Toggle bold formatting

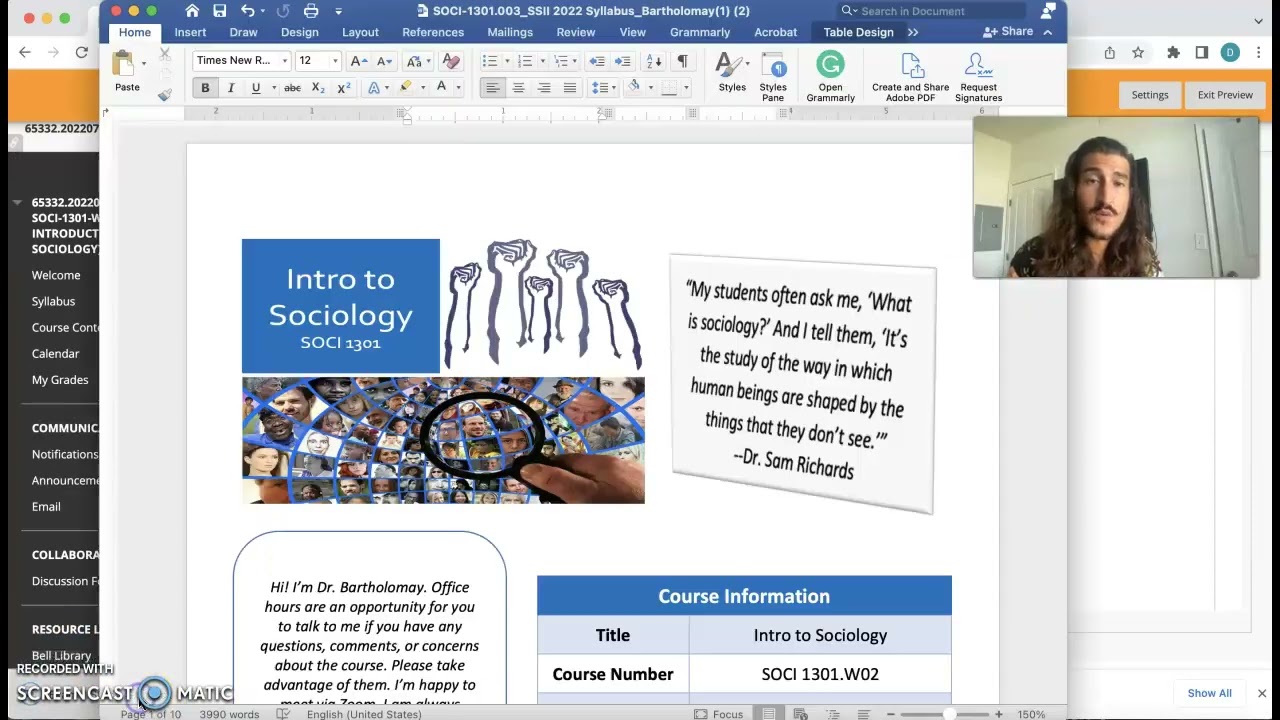tap(205, 88)
